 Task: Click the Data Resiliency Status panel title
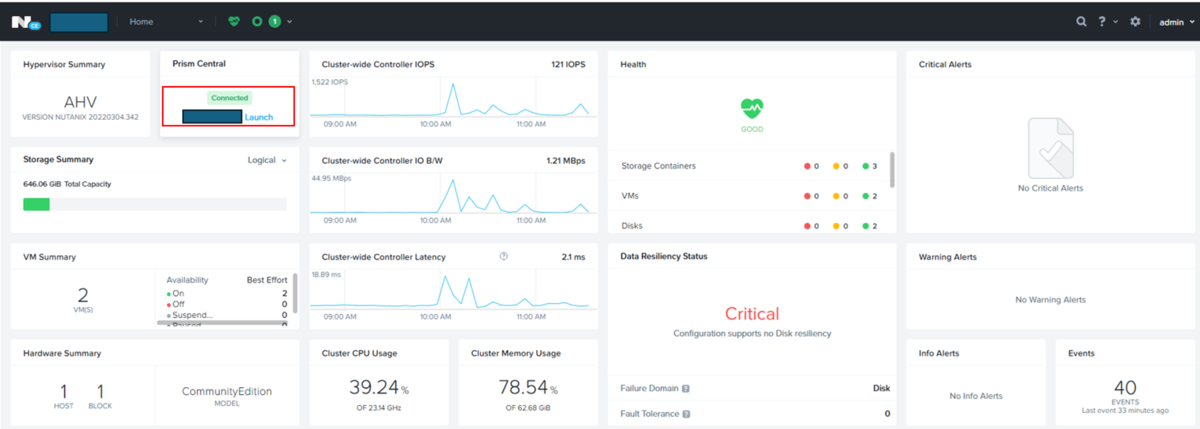(x=664, y=256)
